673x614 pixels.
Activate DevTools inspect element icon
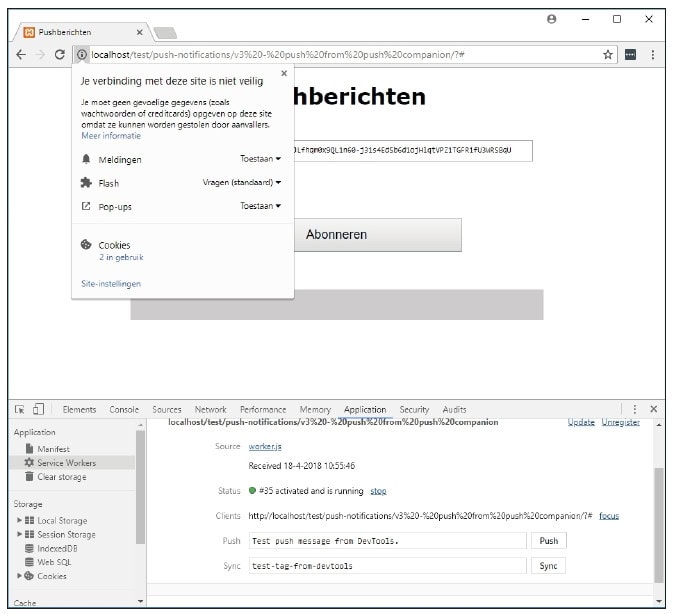[19, 409]
